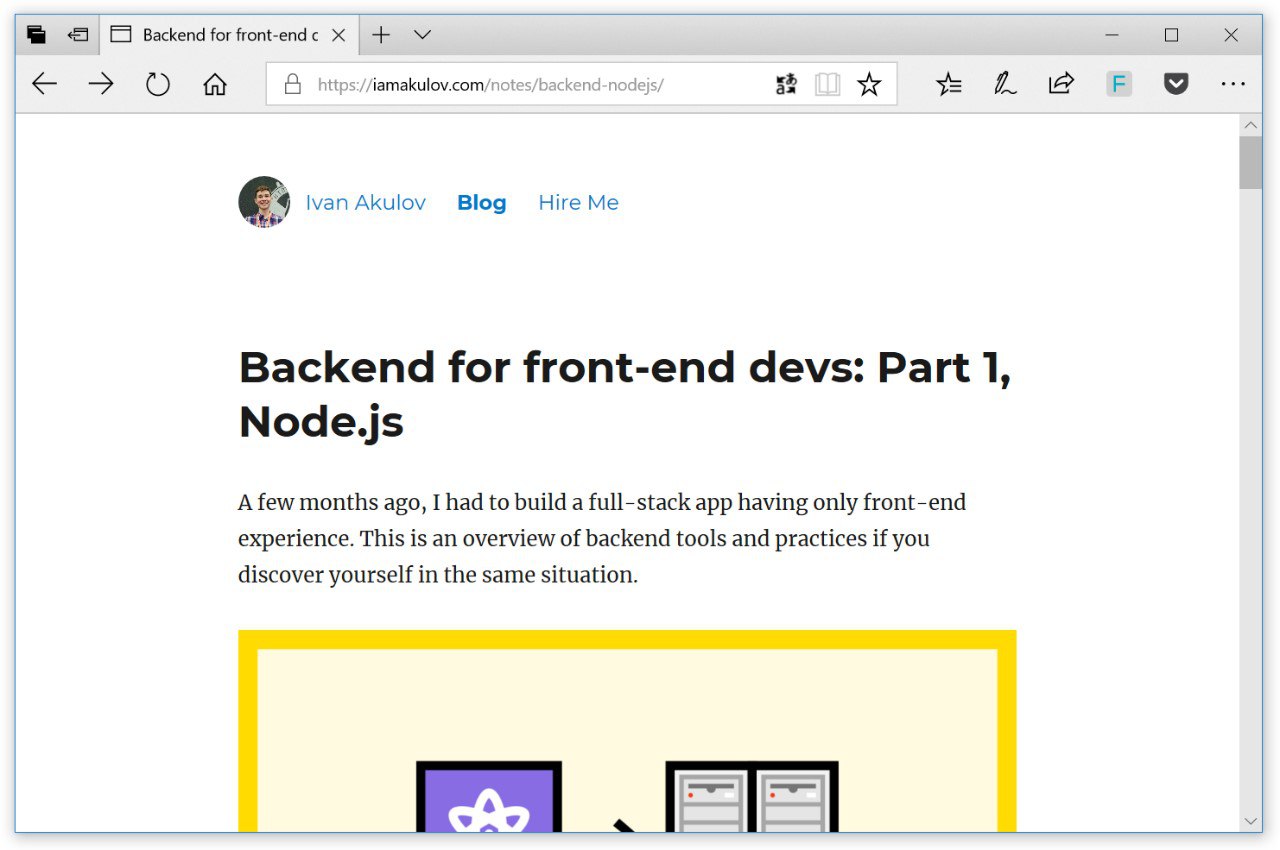Open the browser home page
Screen dimensions: 1280x850
[215, 85]
